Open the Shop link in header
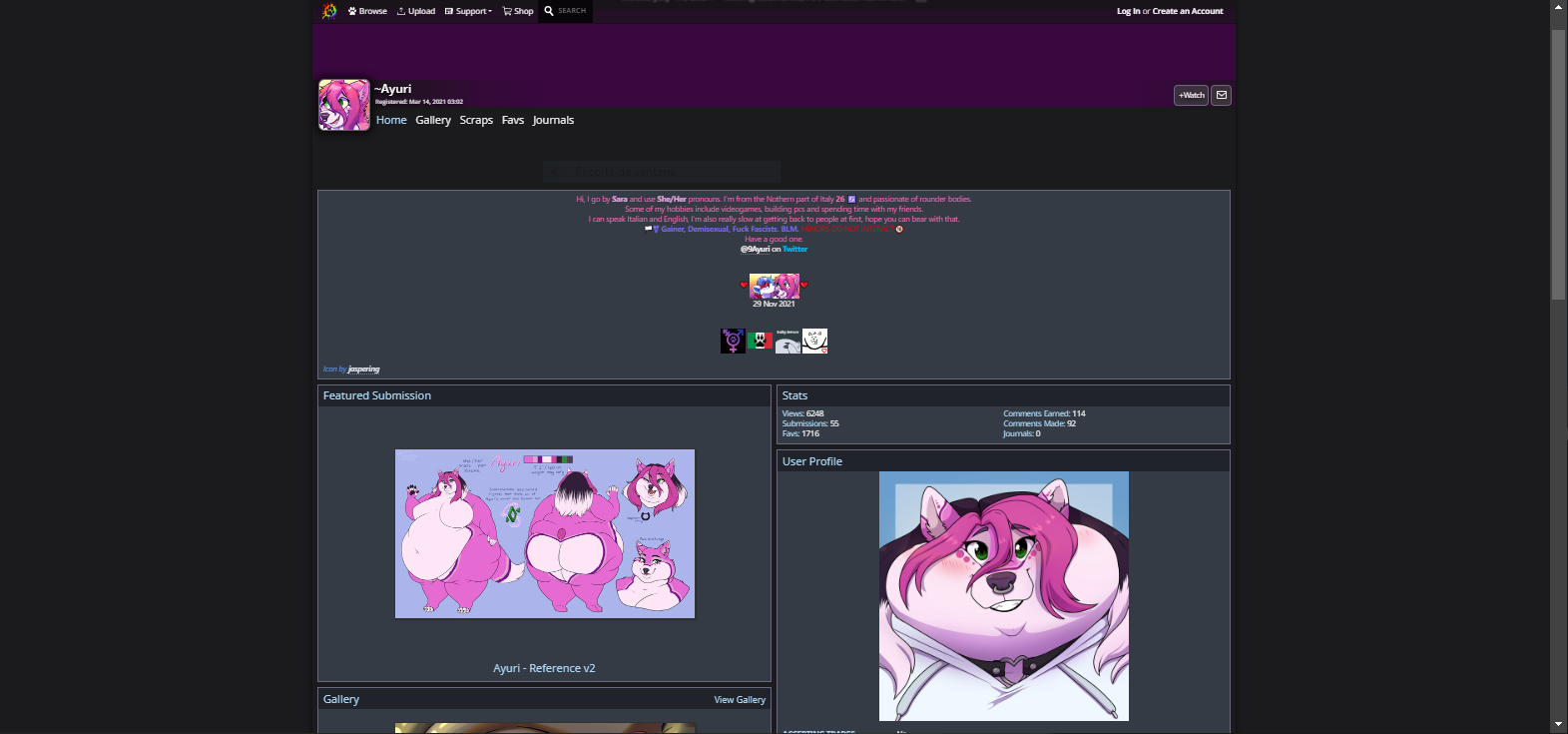Screen dimensions: 1568x734 518,11
